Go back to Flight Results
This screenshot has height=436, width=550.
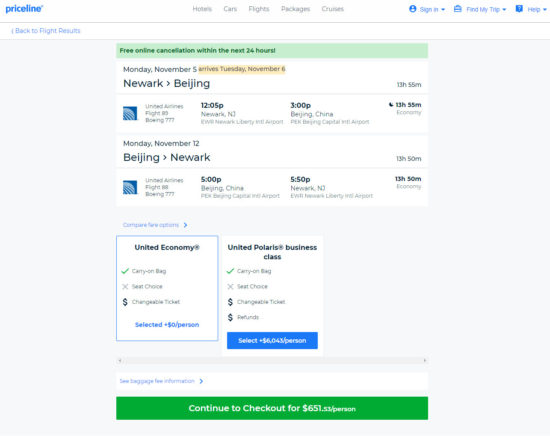[46, 31]
